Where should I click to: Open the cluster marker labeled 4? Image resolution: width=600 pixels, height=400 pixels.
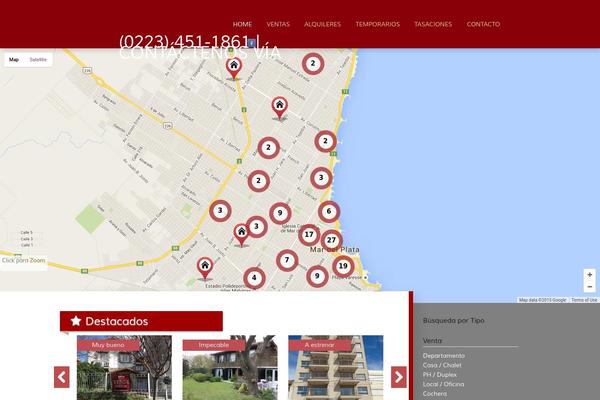[x=254, y=278]
